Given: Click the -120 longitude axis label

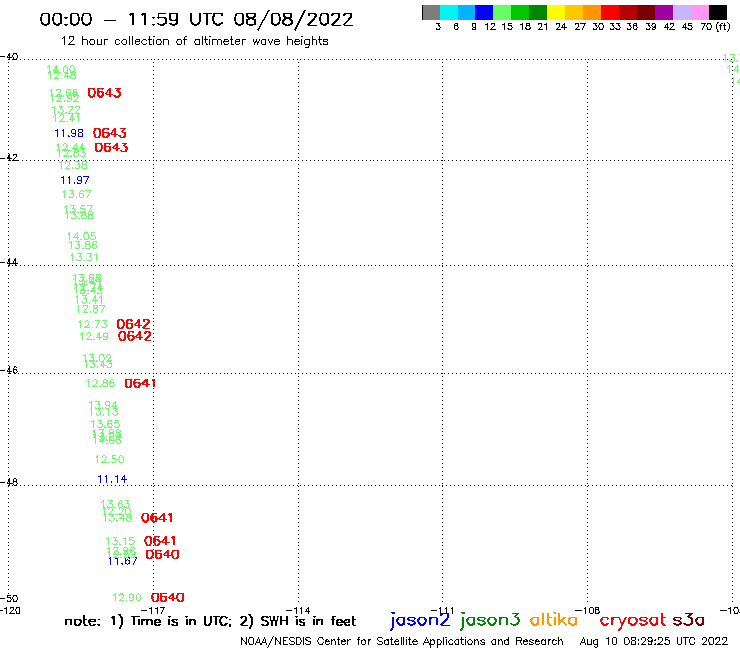Looking at the screenshot, I should [10, 610].
